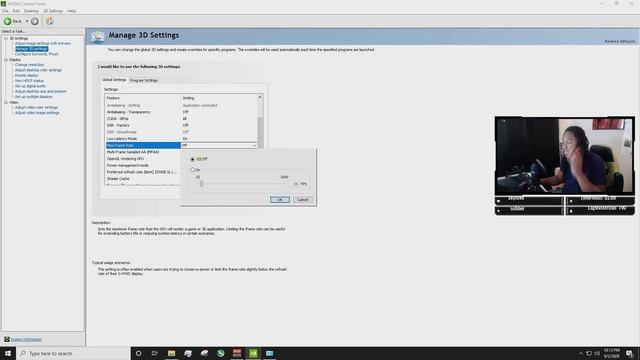Click the network icon in system tray
Viewport: 640px width, 360px height.
(x=589, y=353)
